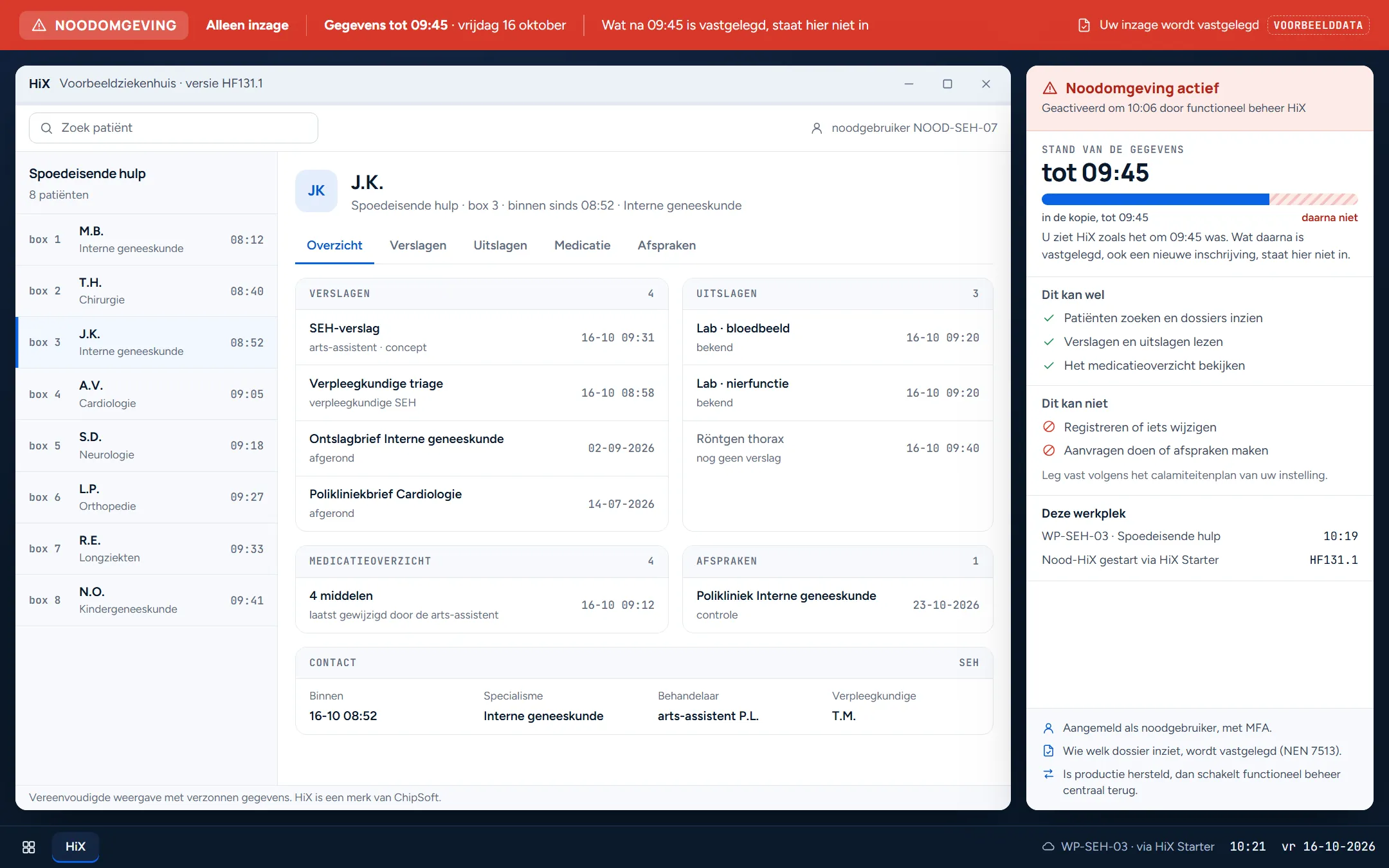The width and height of the screenshot is (1389, 868).
Task: Open Ontslagbrief Interne geneeskunde
Action: [482, 448]
